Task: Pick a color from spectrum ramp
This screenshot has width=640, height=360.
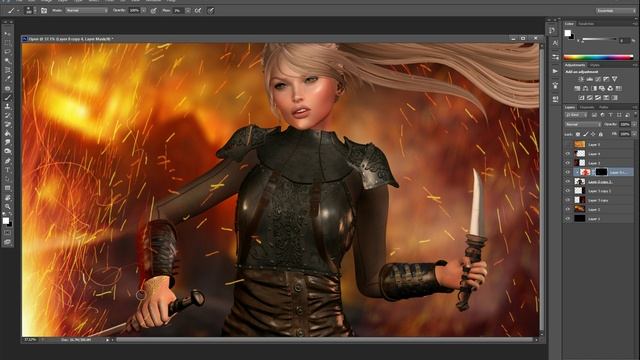Action: (598, 58)
